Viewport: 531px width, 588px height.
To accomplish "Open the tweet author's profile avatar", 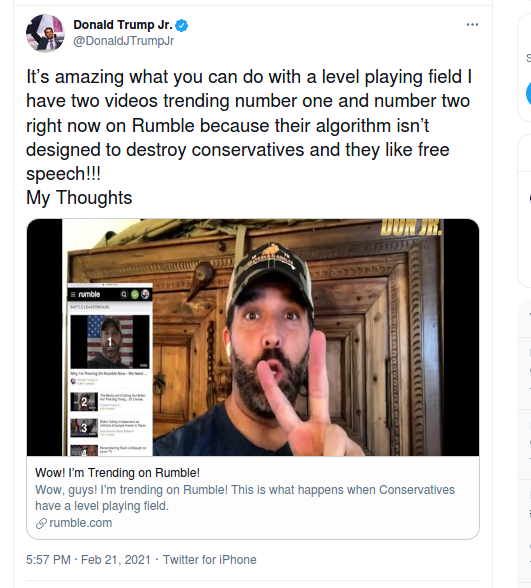I will (x=45, y=33).
